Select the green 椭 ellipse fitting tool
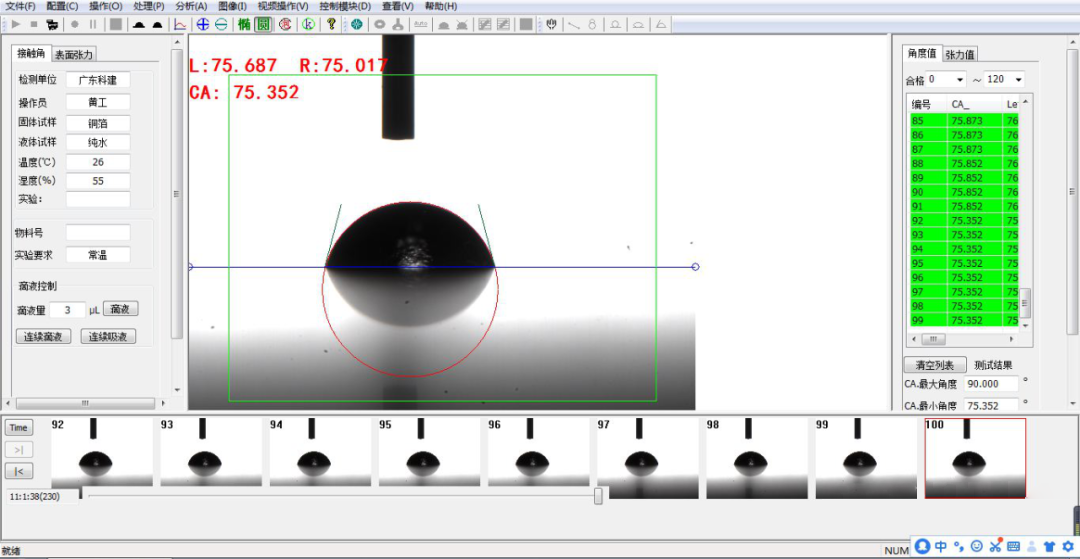 [x=243, y=24]
